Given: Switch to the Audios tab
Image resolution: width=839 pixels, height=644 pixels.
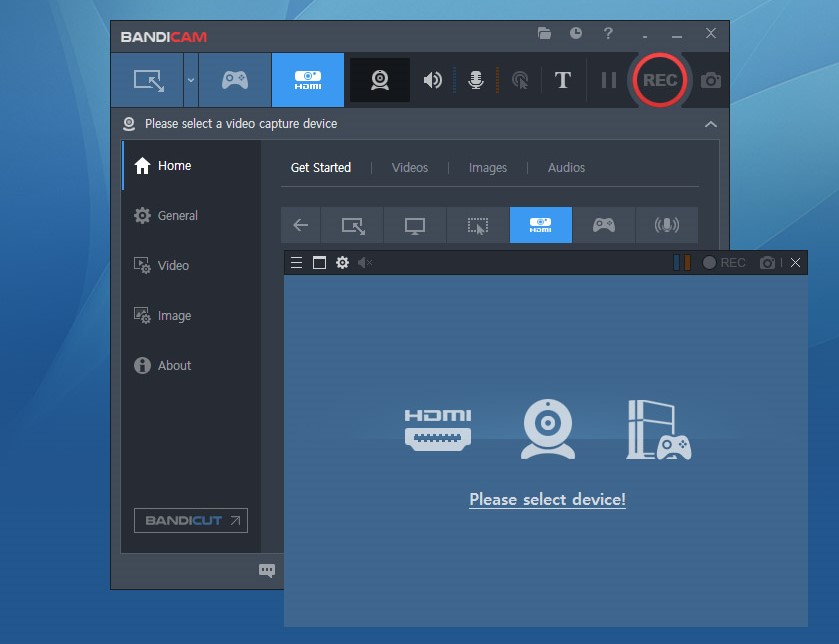Looking at the screenshot, I should (x=566, y=167).
